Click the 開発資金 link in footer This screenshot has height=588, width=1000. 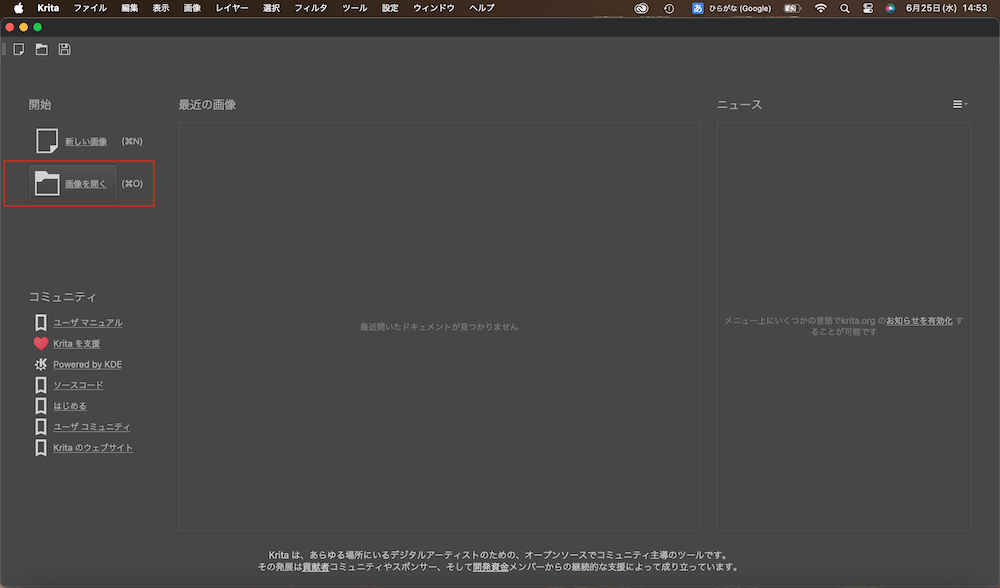tap(490, 567)
